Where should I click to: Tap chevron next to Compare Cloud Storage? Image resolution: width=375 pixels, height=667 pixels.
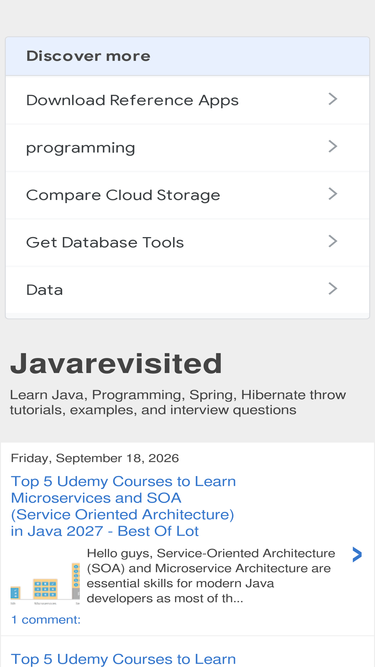pos(333,194)
